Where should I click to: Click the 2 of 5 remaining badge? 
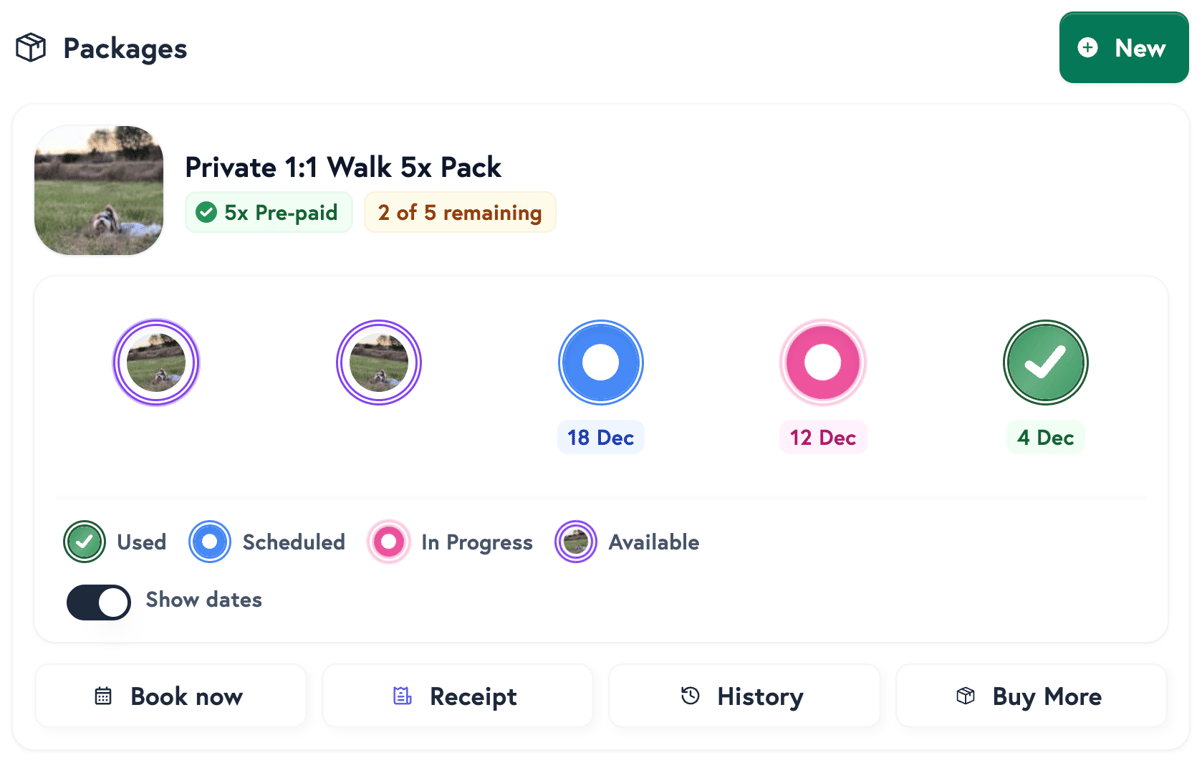tap(460, 212)
